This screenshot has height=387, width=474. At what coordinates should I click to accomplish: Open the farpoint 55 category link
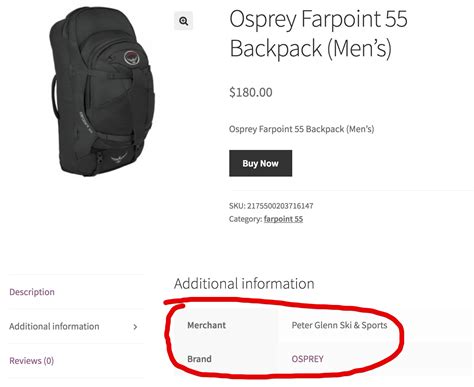click(283, 219)
